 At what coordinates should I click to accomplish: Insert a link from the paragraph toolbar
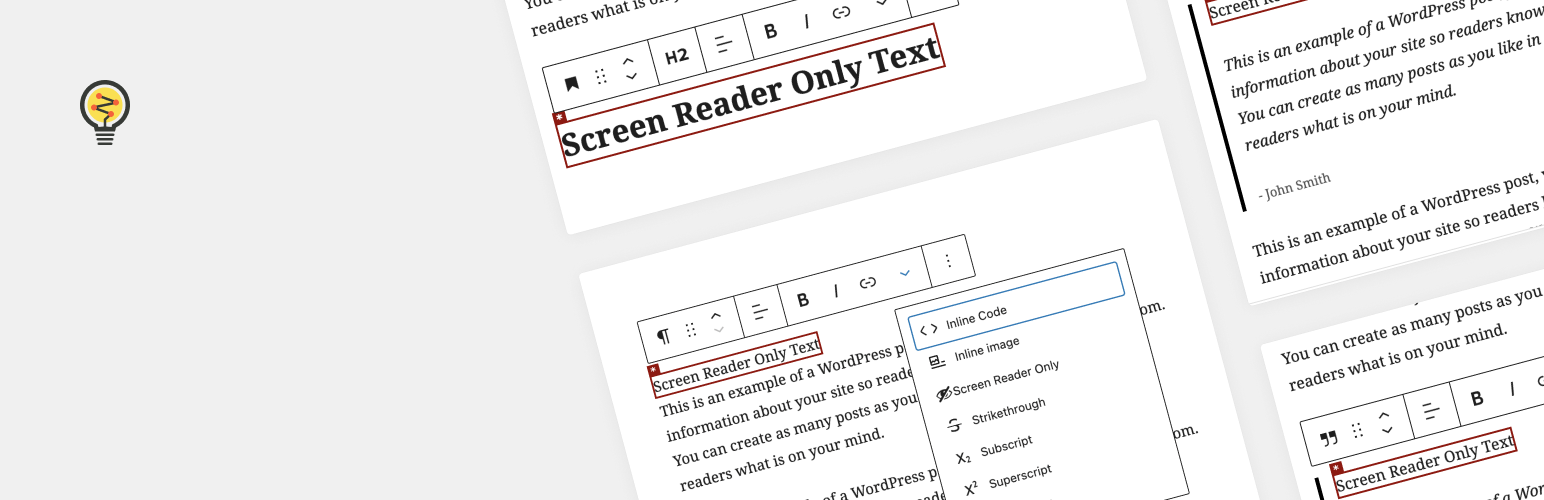pos(868,282)
